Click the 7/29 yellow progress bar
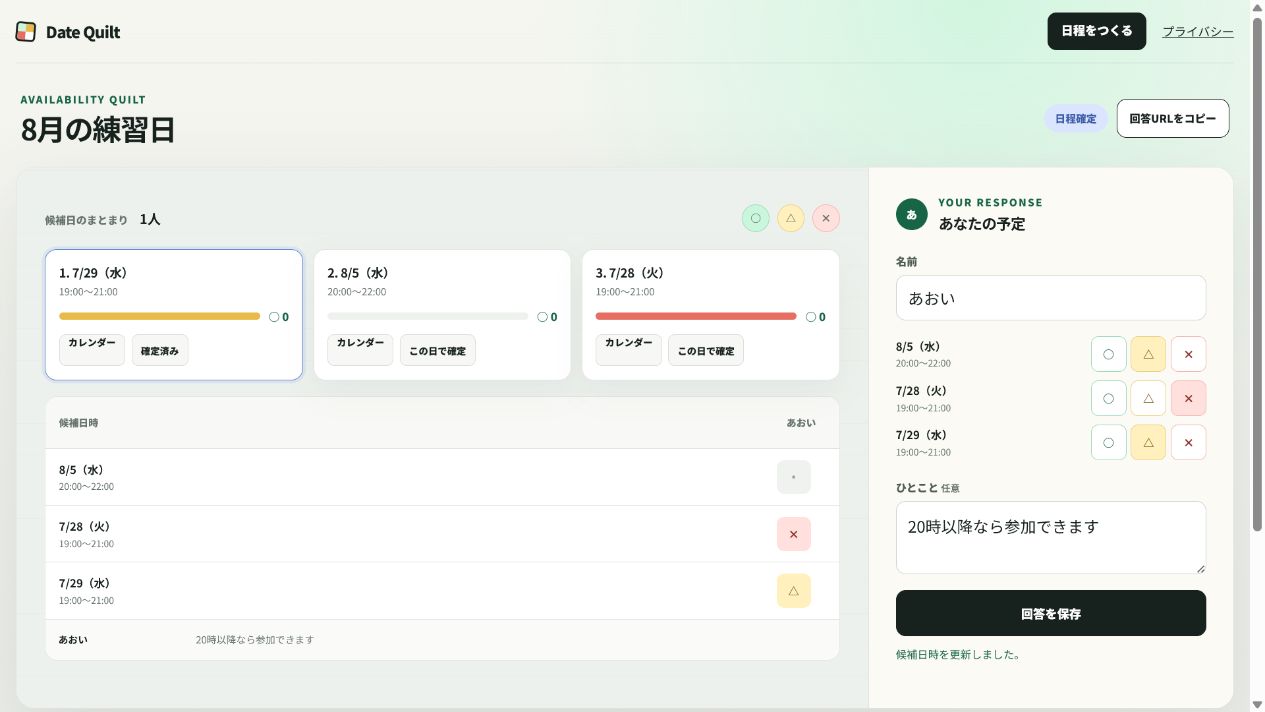1265x712 pixels. coord(160,316)
